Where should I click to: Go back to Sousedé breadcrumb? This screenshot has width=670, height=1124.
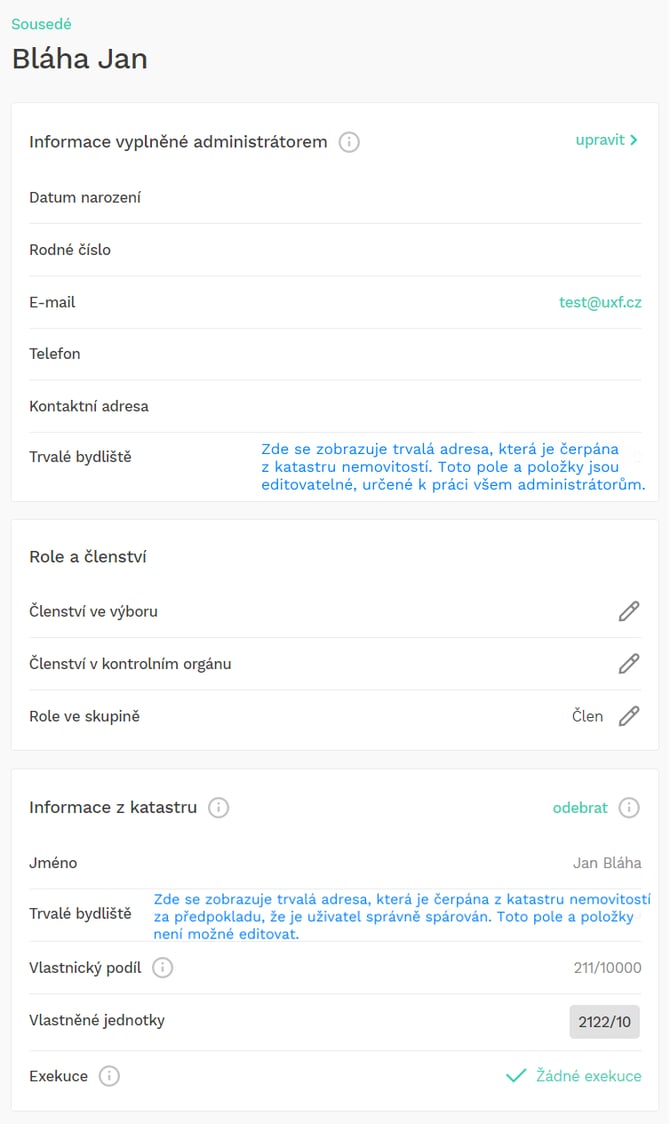41,24
